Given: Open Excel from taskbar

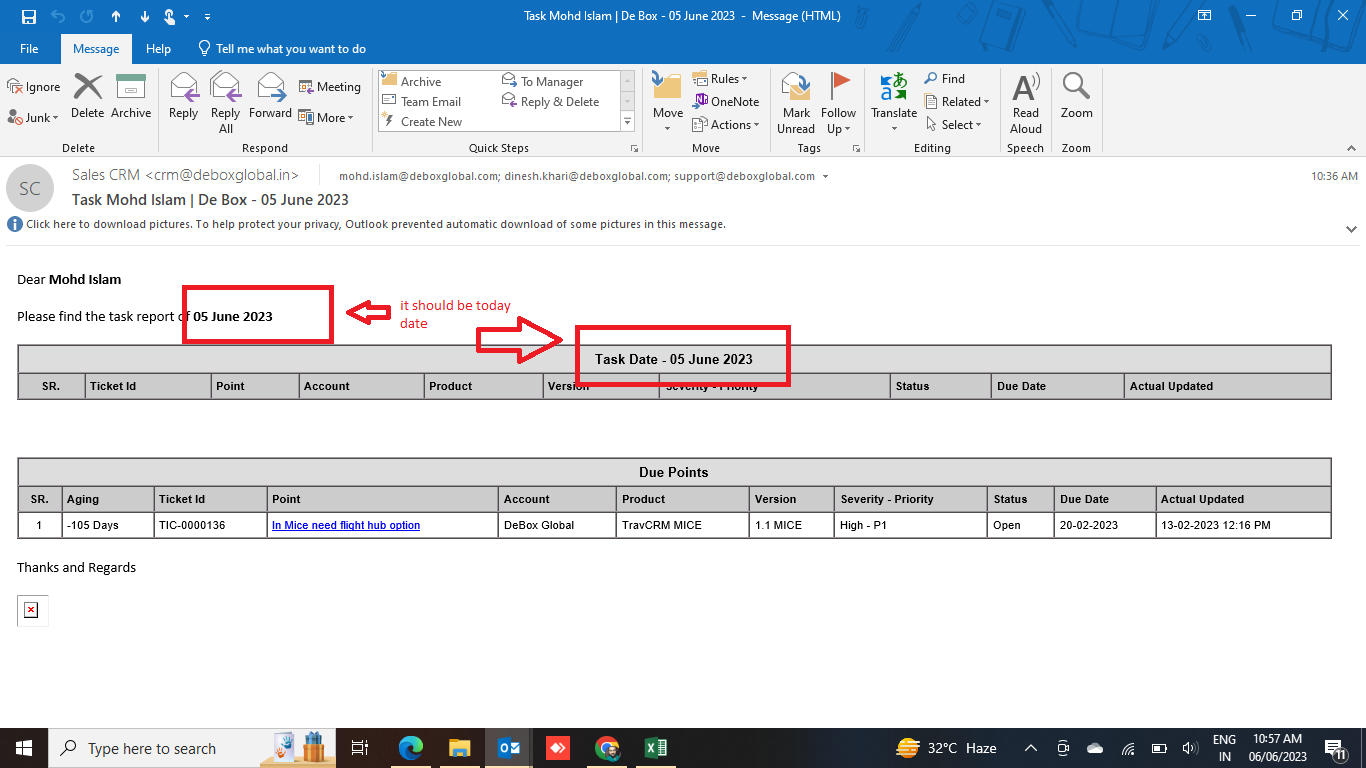Looking at the screenshot, I should coord(656,748).
